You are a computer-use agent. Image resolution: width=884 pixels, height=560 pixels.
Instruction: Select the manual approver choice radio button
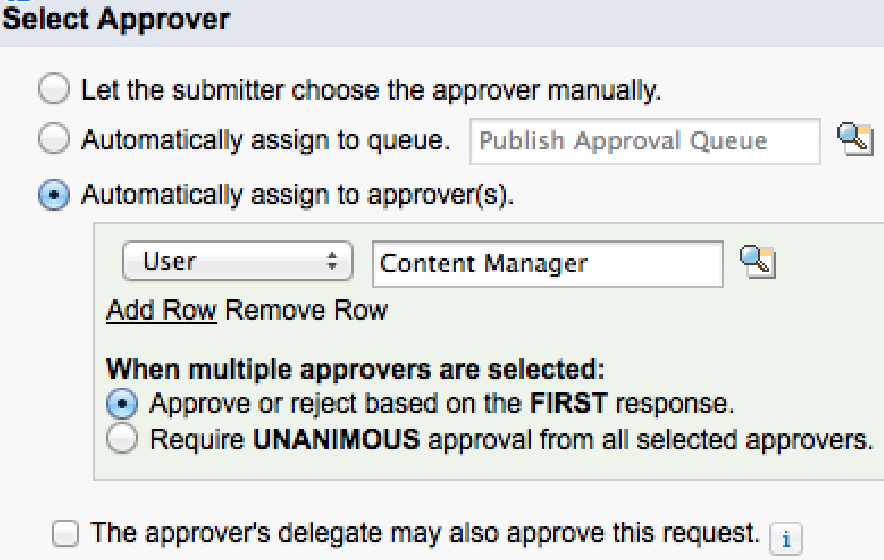point(53,91)
